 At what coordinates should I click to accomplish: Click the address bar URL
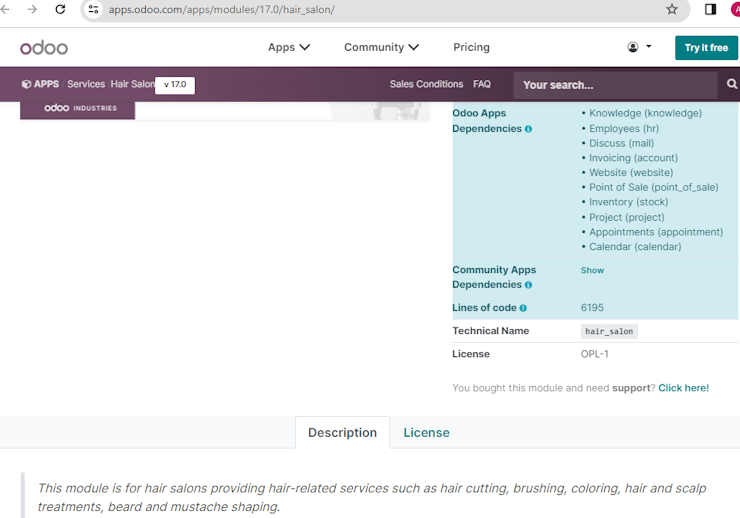(222, 9)
